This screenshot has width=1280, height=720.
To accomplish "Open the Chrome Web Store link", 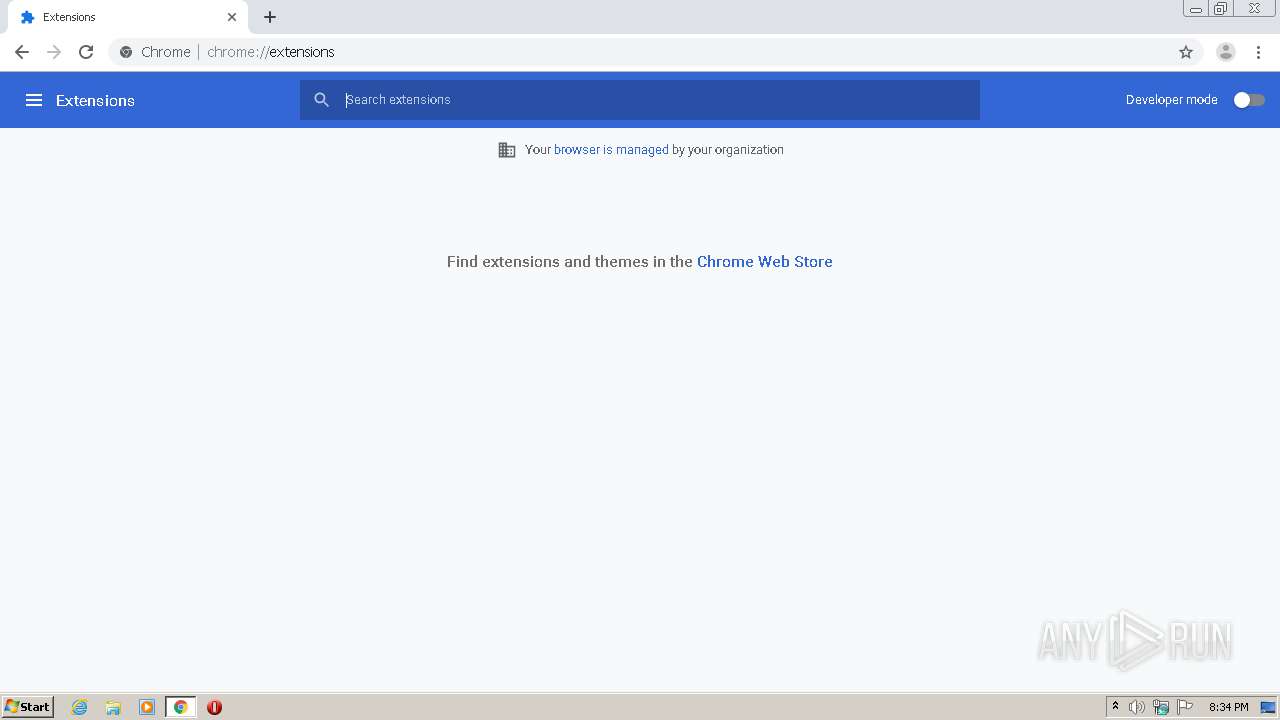I will [764, 261].
